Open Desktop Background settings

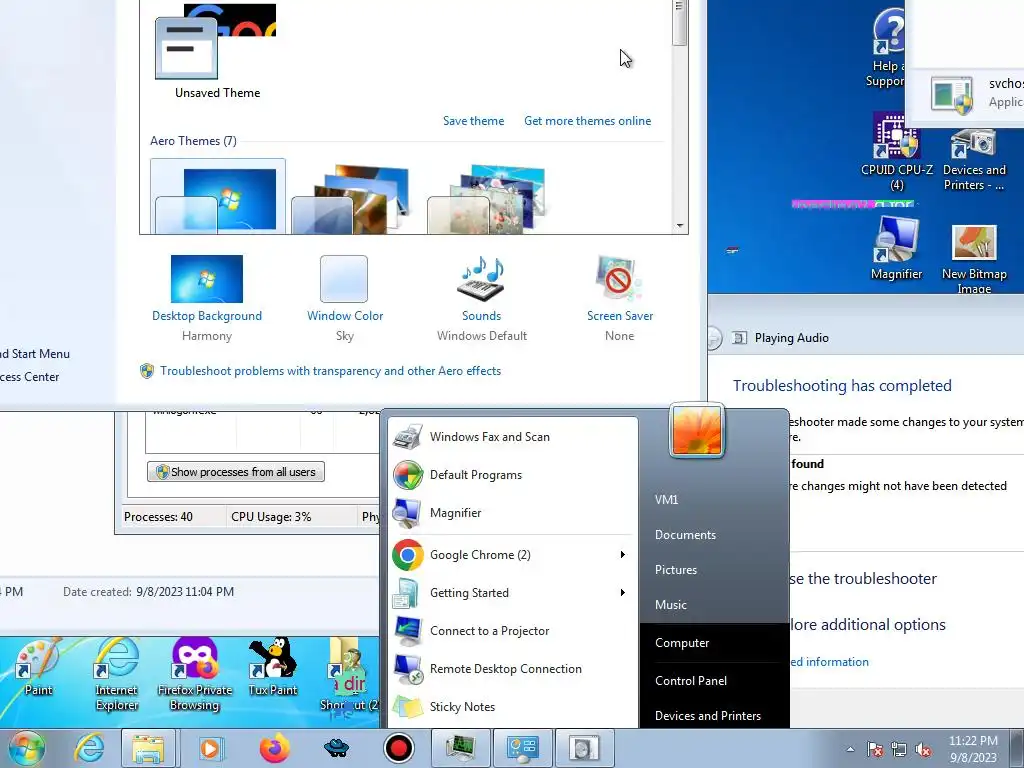coord(206,298)
